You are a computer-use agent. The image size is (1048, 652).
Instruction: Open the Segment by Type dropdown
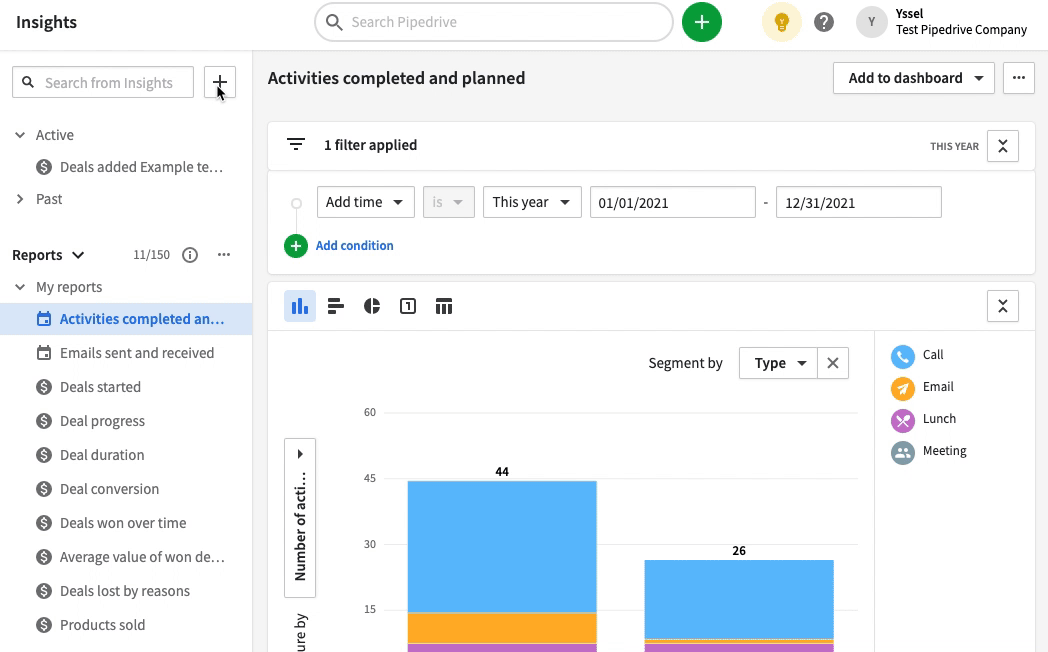pyautogui.click(x=778, y=363)
